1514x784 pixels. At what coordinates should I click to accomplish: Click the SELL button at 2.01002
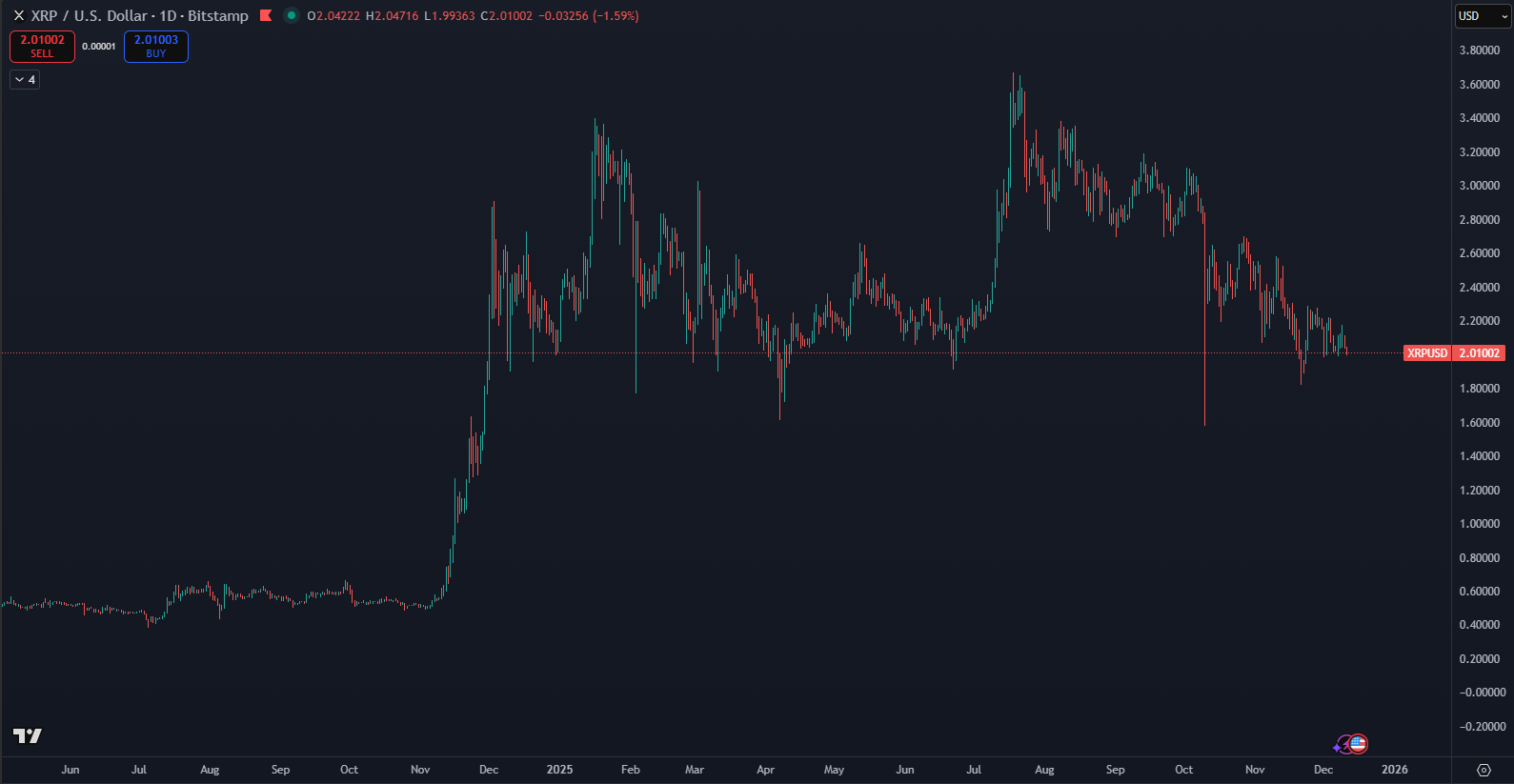click(x=42, y=47)
